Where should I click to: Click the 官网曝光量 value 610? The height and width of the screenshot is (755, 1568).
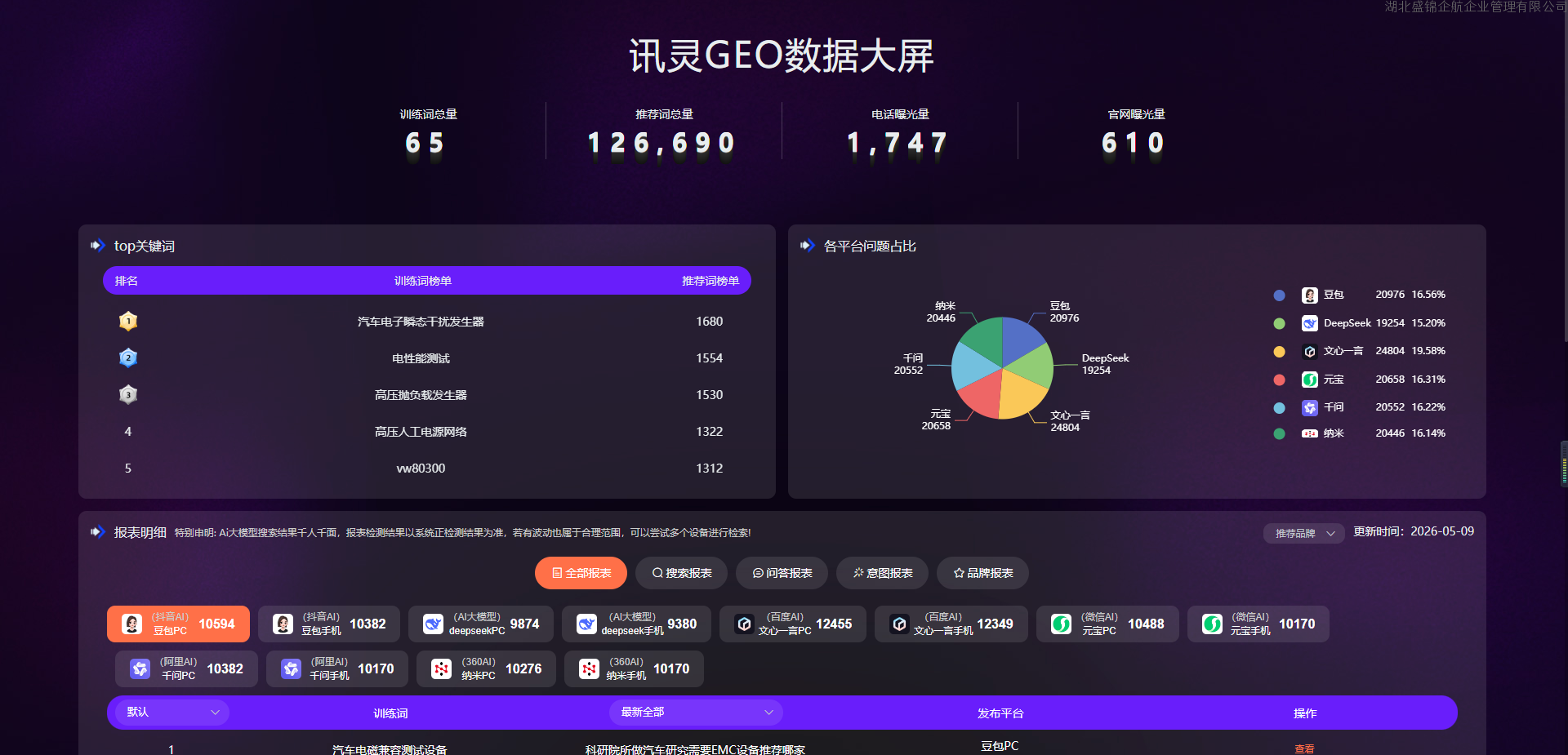[x=1134, y=144]
